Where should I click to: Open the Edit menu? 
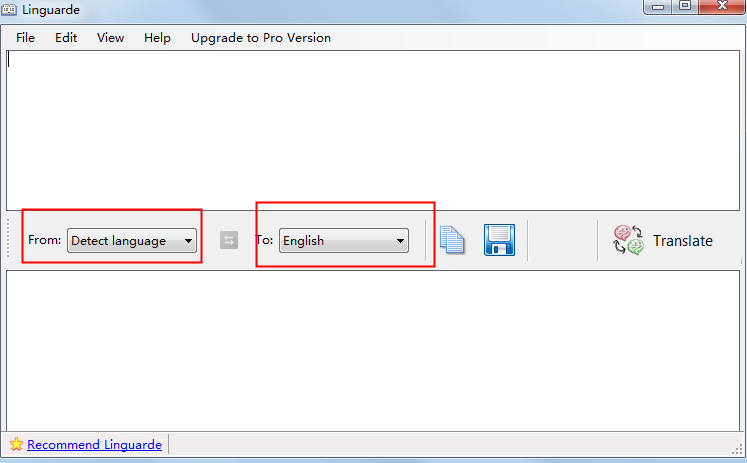coord(66,38)
